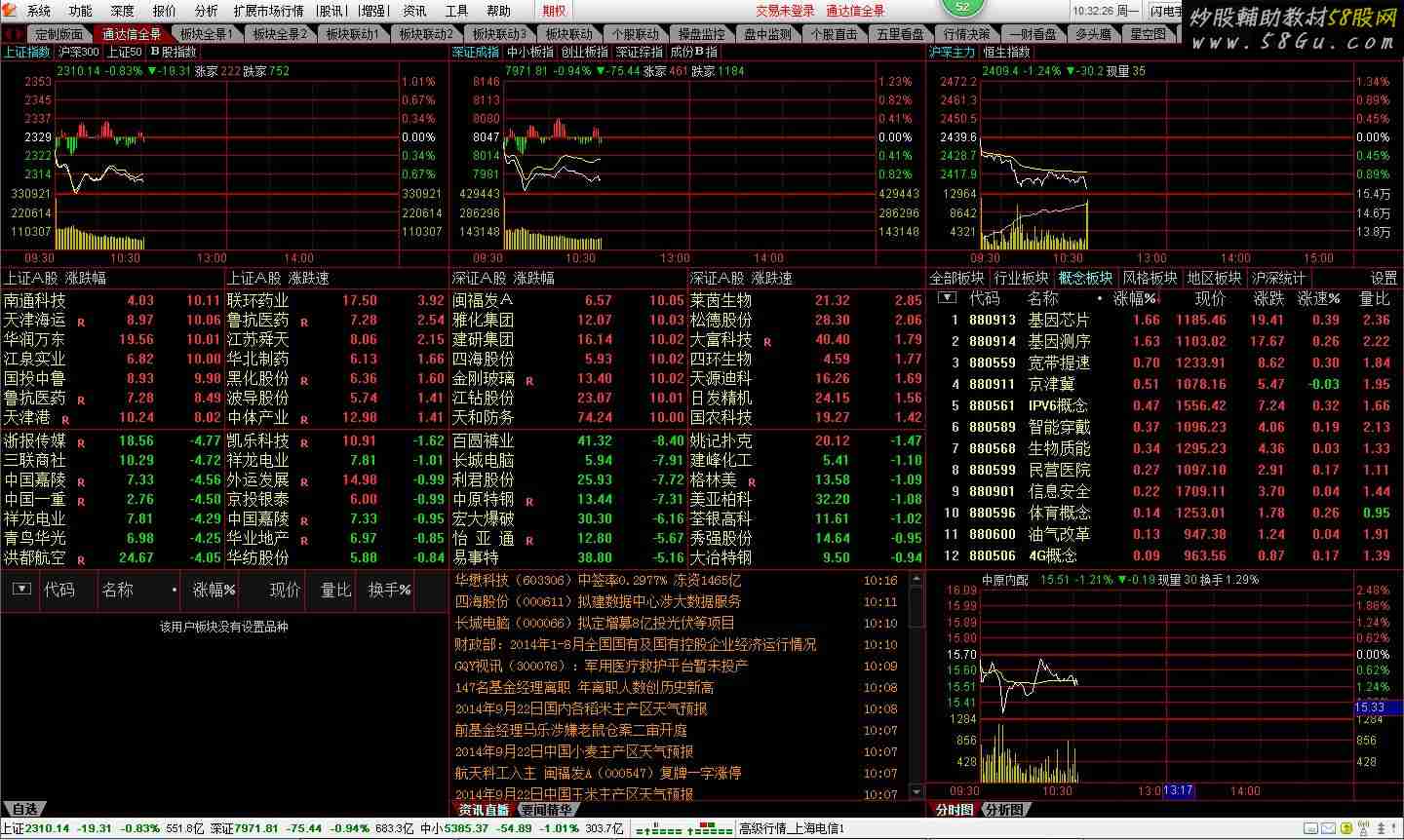Click the green circle showing 52

(x=962, y=7)
